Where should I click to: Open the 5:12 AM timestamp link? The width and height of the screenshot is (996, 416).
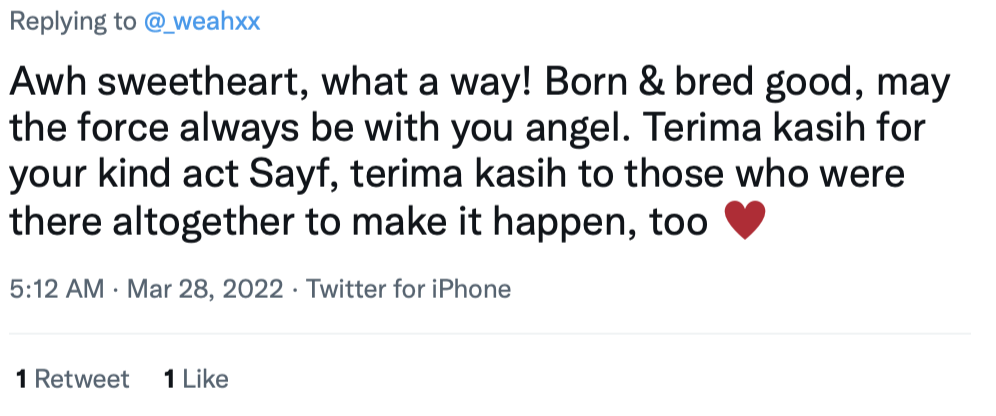point(57,289)
